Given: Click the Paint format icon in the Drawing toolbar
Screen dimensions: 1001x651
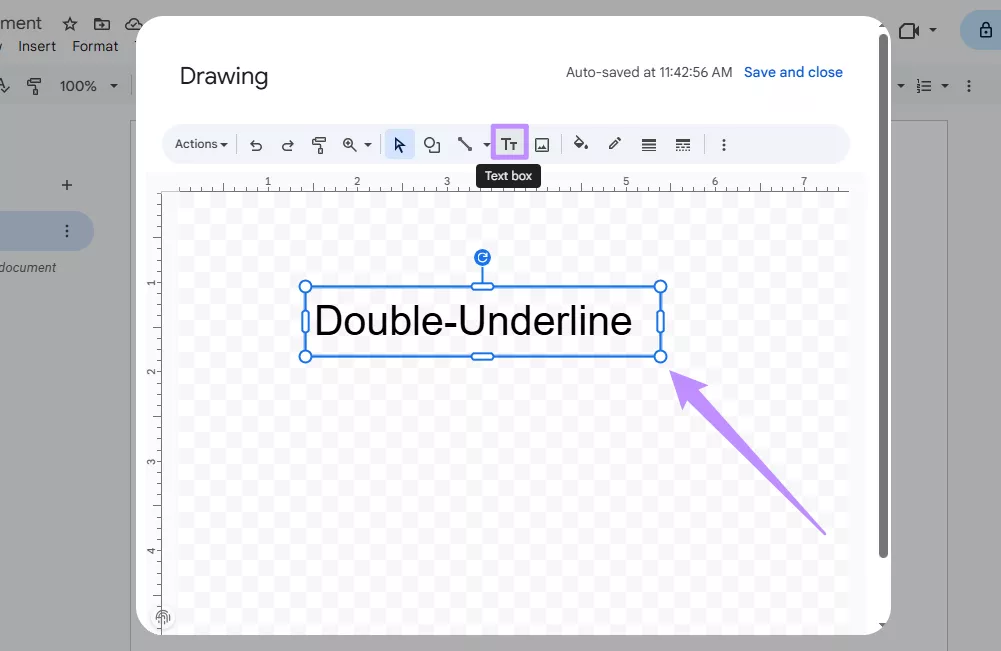Looking at the screenshot, I should (319, 144).
